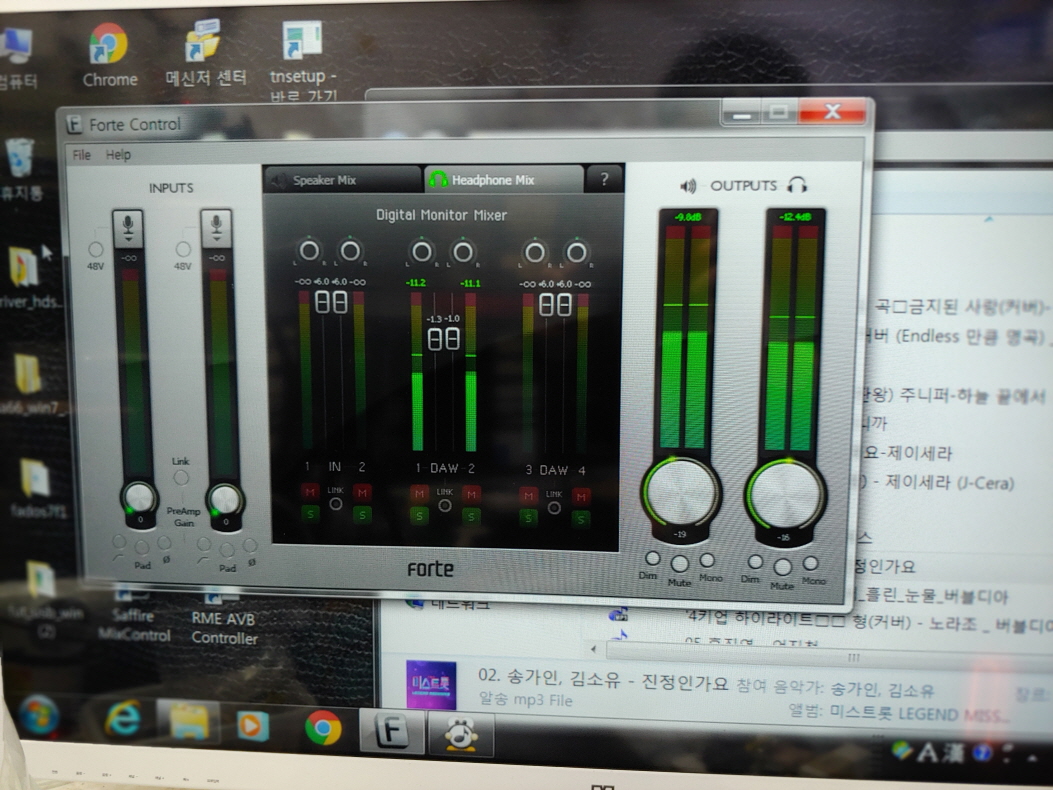
Task: Enable 48V phantom power on Input 2
Action: pos(183,249)
